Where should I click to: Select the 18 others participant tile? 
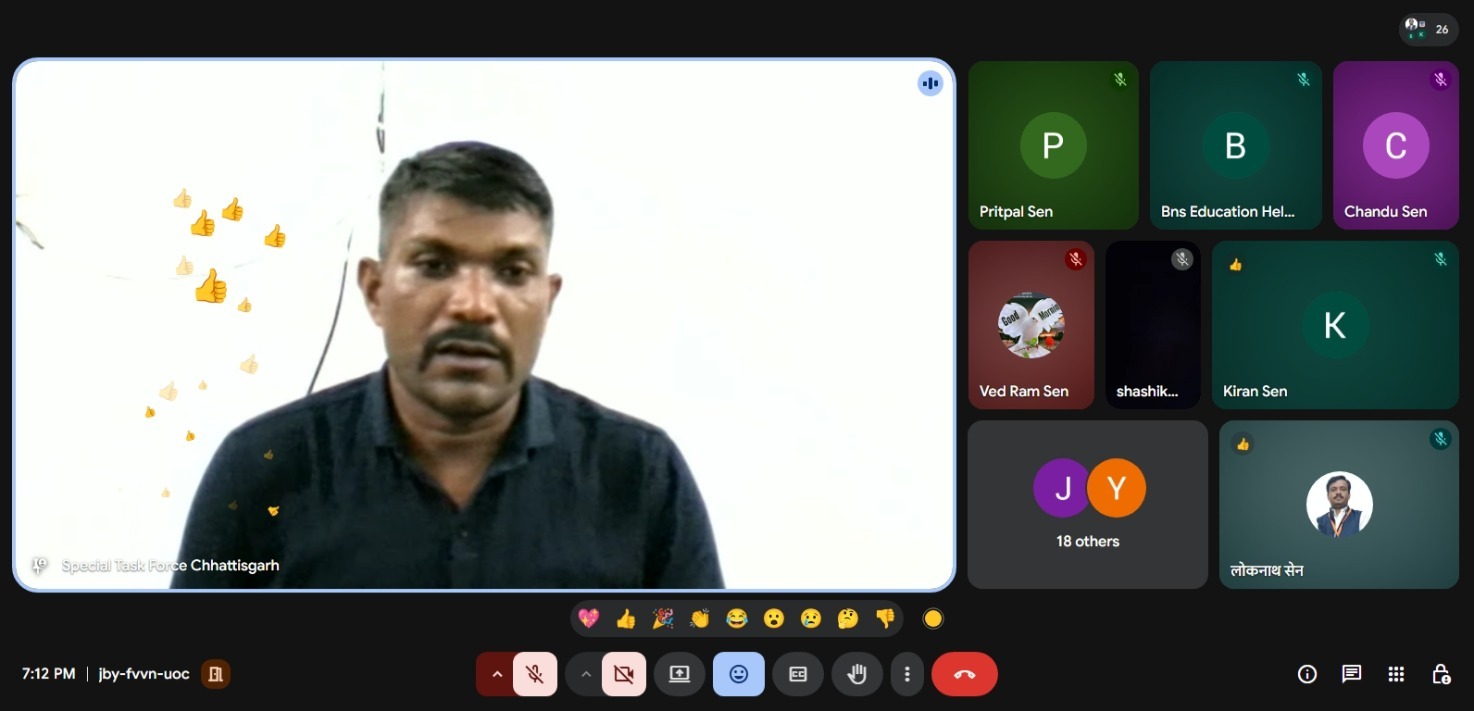click(1088, 504)
